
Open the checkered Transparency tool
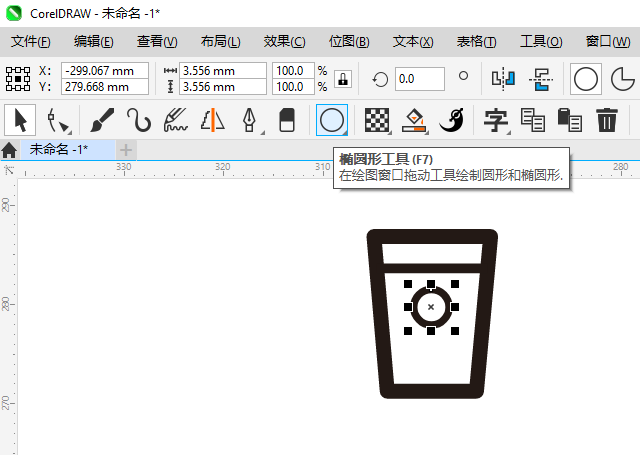coord(376,120)
